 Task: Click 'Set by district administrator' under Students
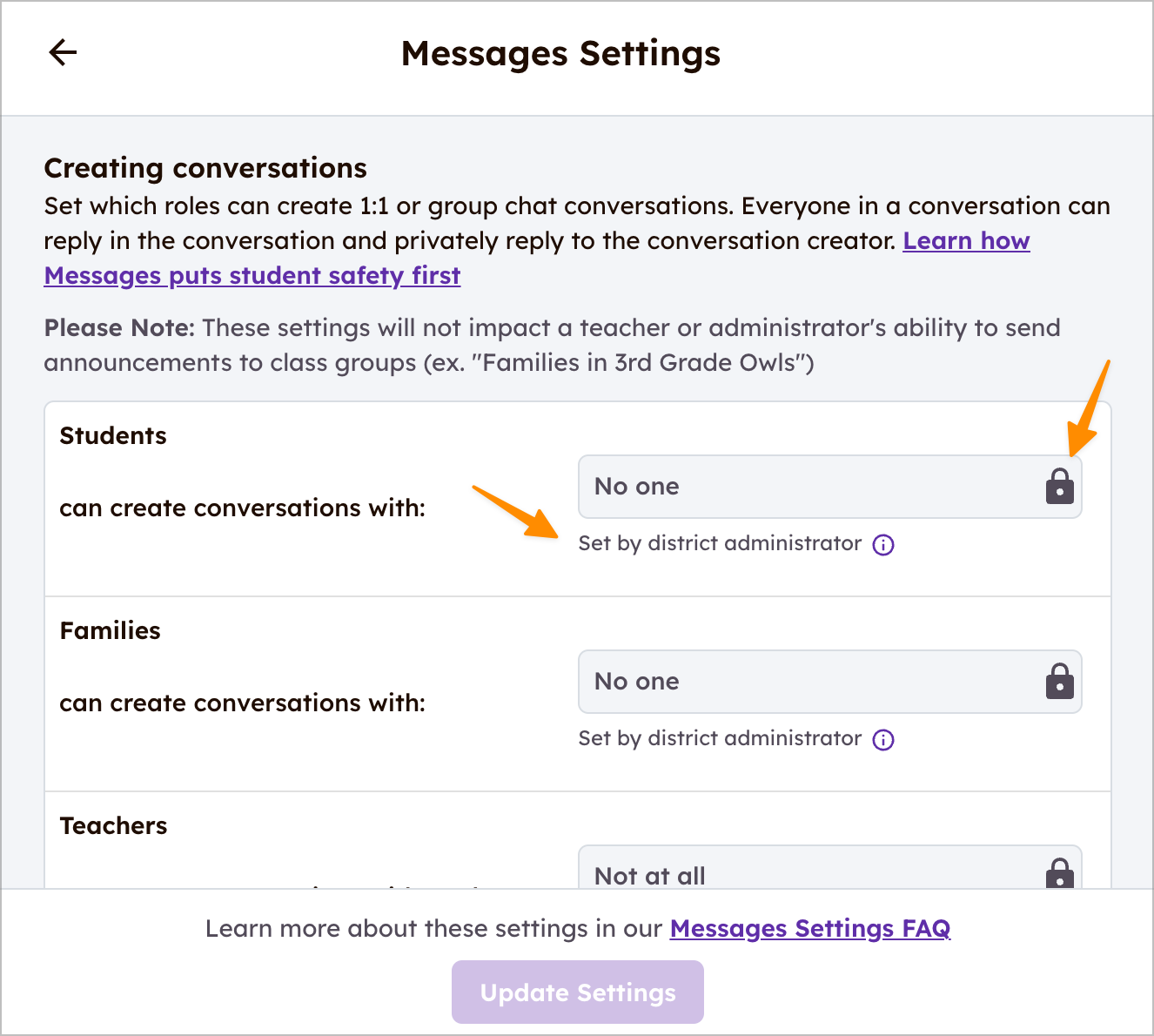tap(720, 544)
